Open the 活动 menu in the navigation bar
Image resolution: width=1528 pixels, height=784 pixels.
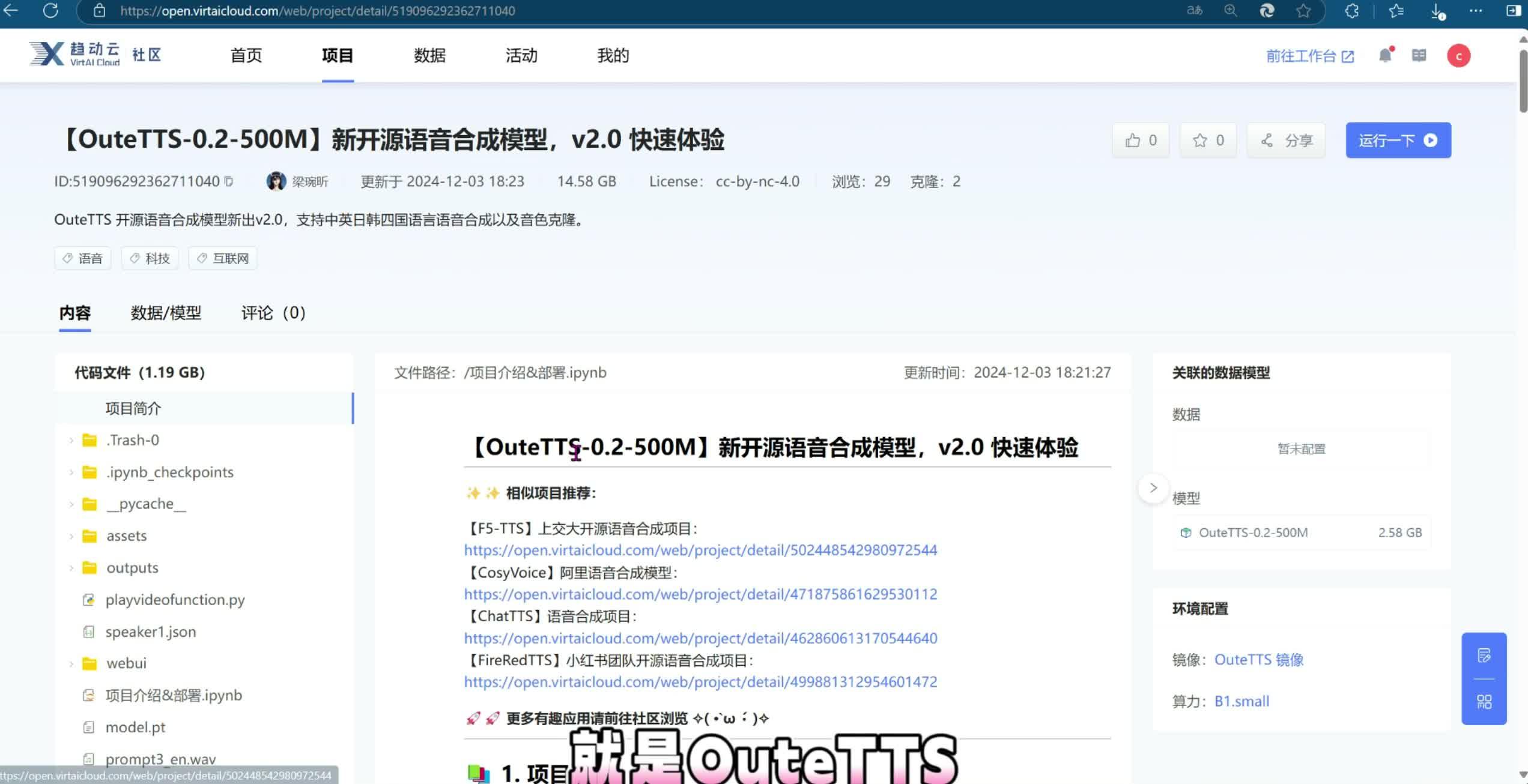520,55
